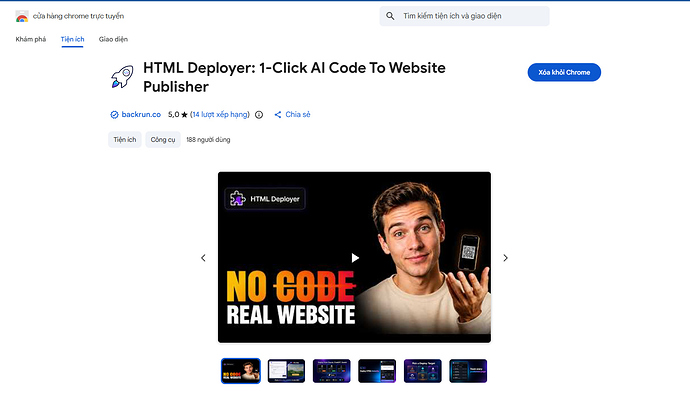Click the Xóa khỏi Chrome button

tap(564, 72)
